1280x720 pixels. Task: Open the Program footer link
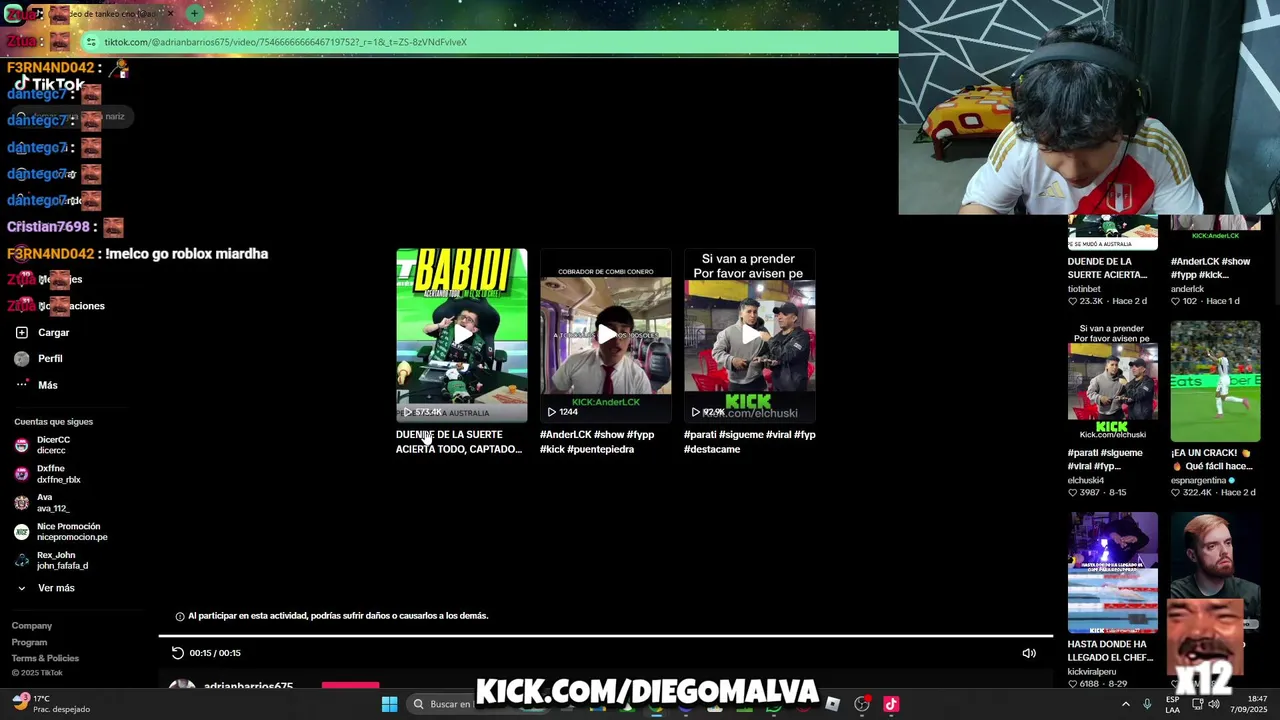pyautogui.click(x=29, y=642)
